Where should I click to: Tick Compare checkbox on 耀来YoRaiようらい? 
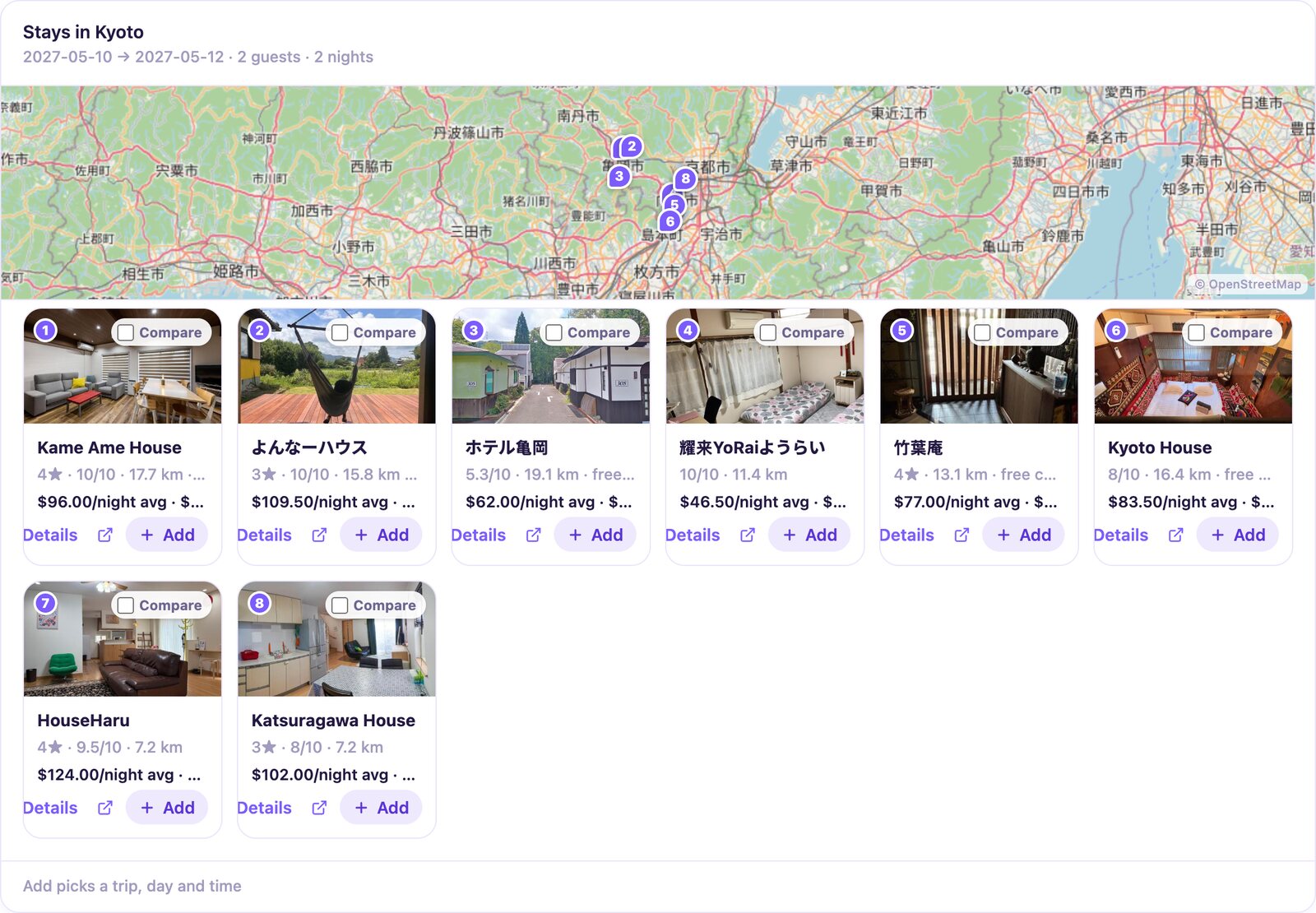click(x=768, y=332)
